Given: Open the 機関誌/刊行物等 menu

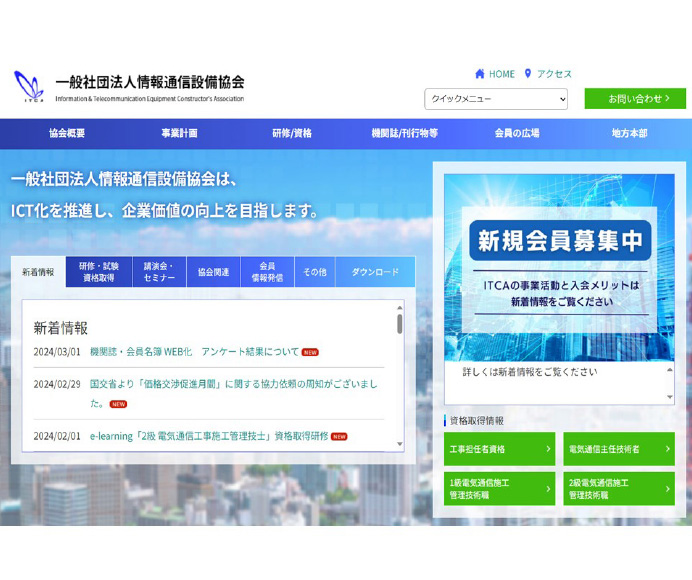Looking at the screenshot, I should coord(404,133).
